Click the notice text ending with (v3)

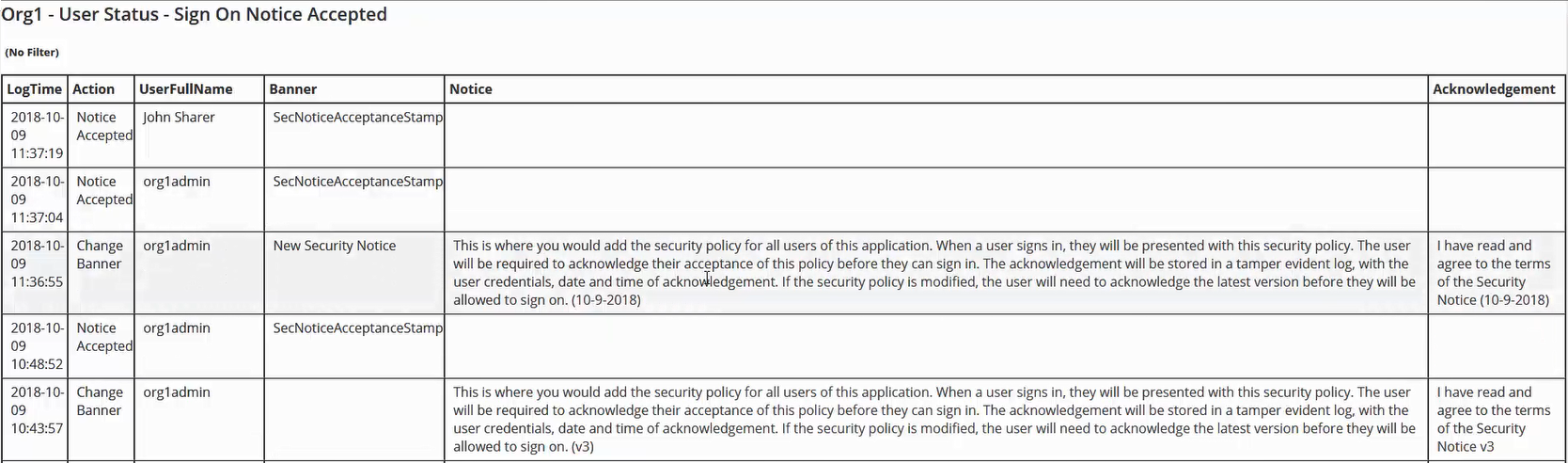[x=933, y=420]
